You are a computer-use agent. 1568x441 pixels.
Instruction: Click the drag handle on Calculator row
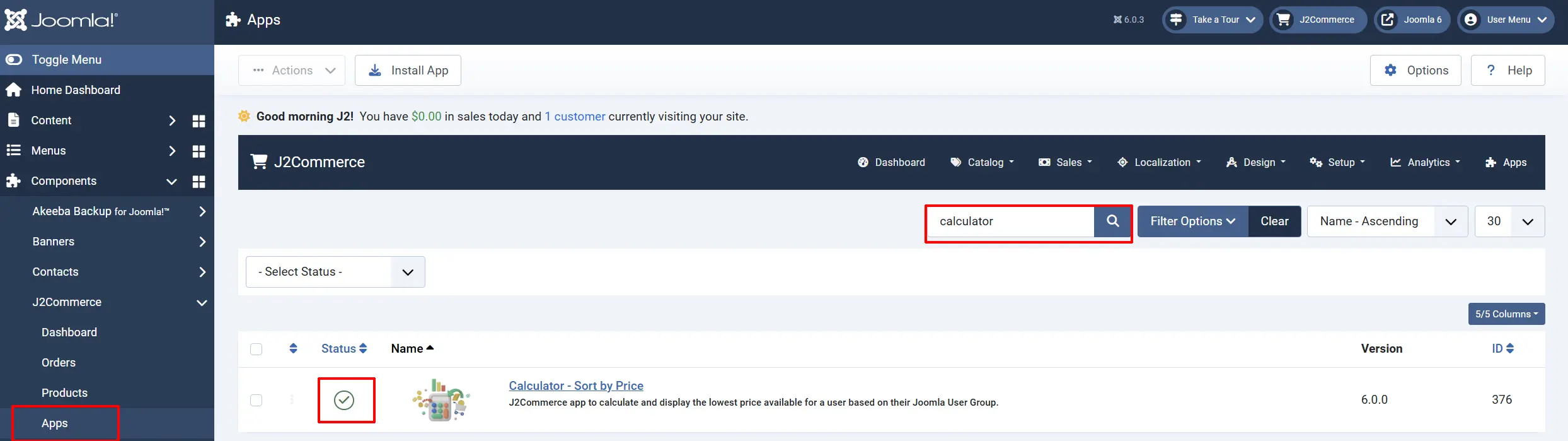coord(292,399)
